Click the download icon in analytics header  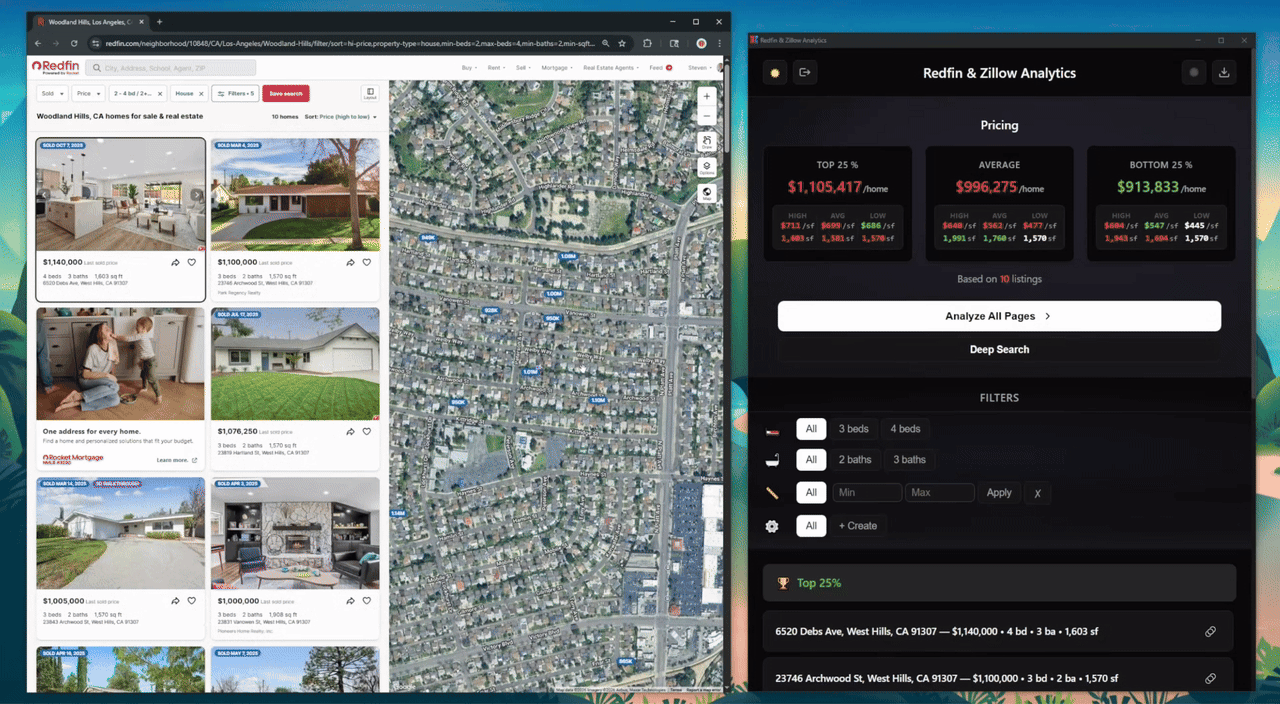(1224, 72)
